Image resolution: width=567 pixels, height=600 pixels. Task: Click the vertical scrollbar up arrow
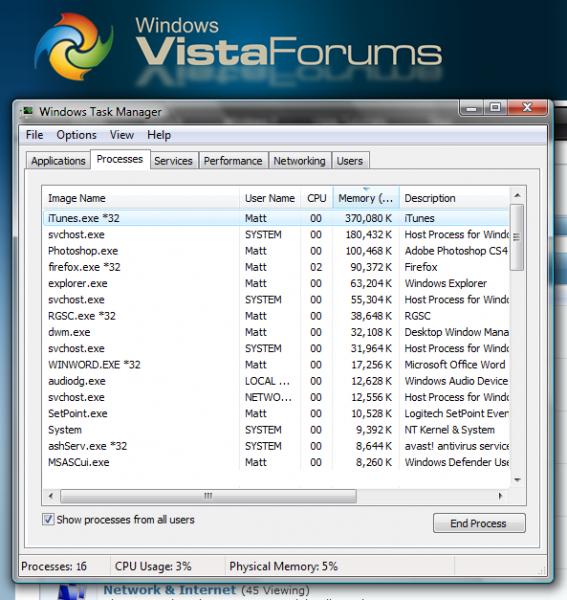(x=517, y=196)
